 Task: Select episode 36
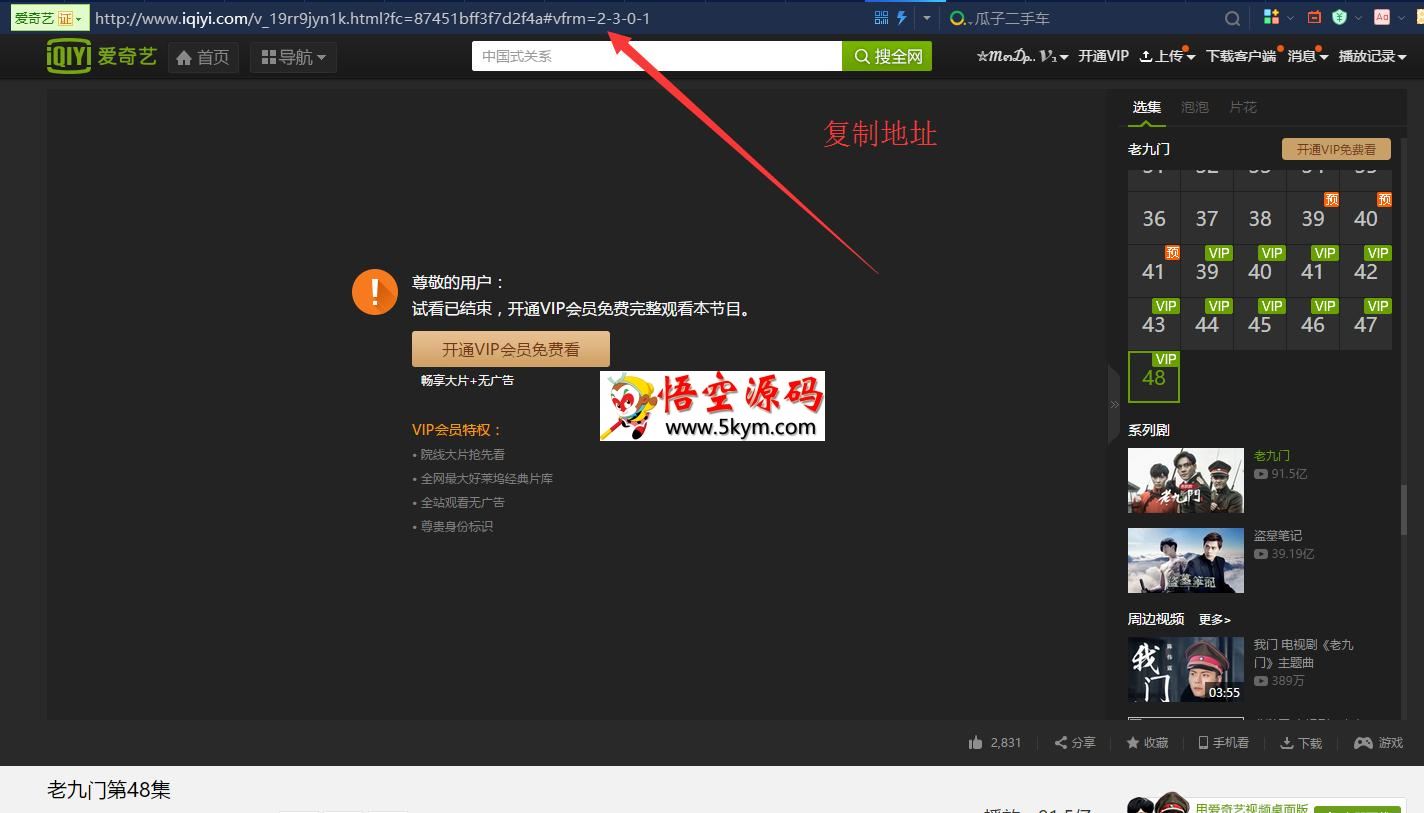point(1154,218)
